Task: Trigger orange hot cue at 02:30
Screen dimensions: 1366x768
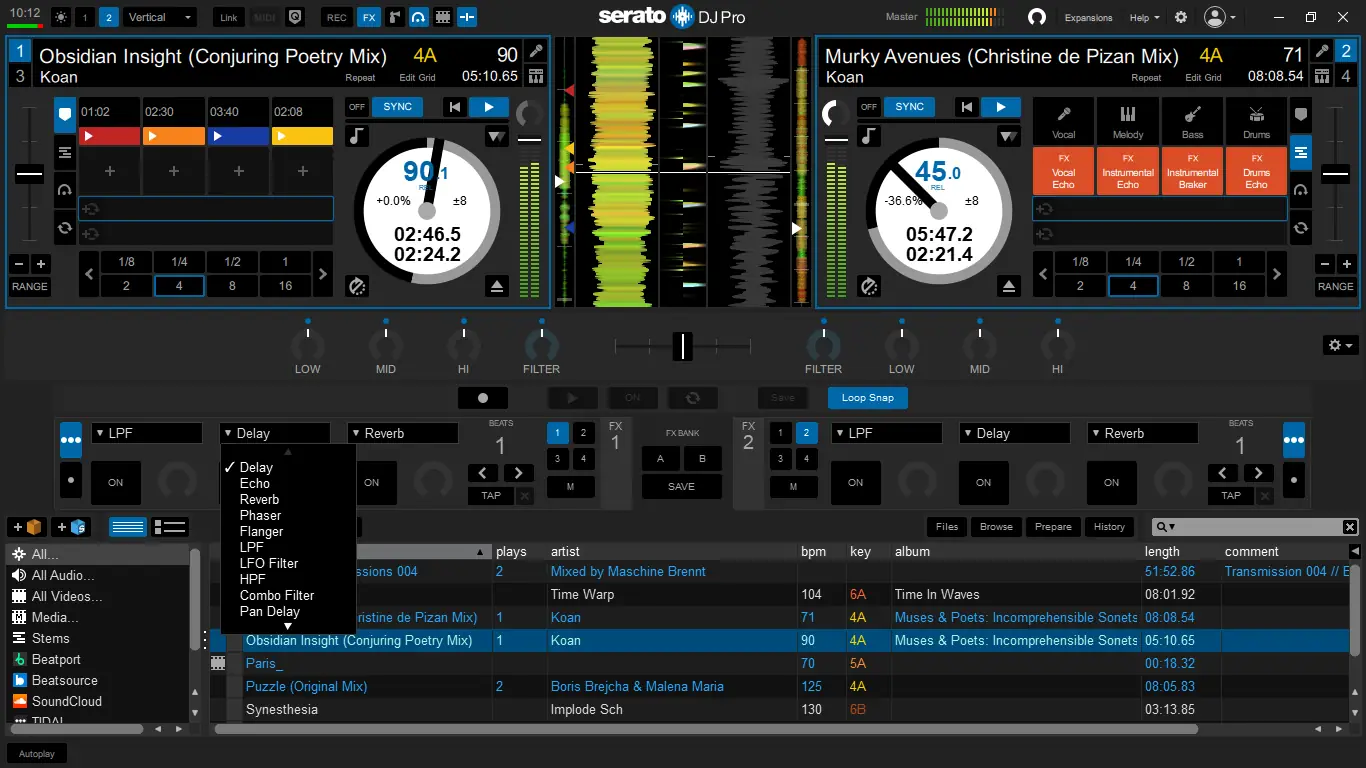Action: click(173, 135)
